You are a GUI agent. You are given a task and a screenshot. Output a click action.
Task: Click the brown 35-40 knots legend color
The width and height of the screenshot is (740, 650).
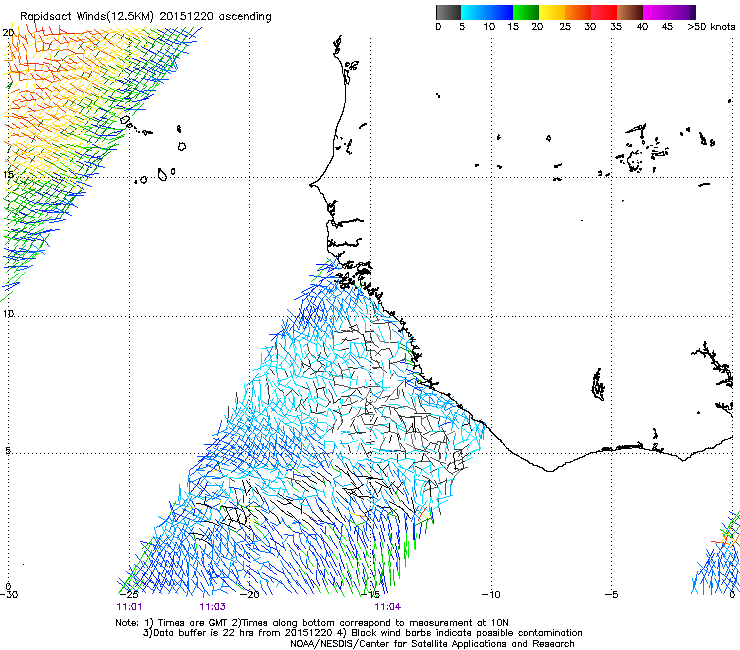coord(630,12)
